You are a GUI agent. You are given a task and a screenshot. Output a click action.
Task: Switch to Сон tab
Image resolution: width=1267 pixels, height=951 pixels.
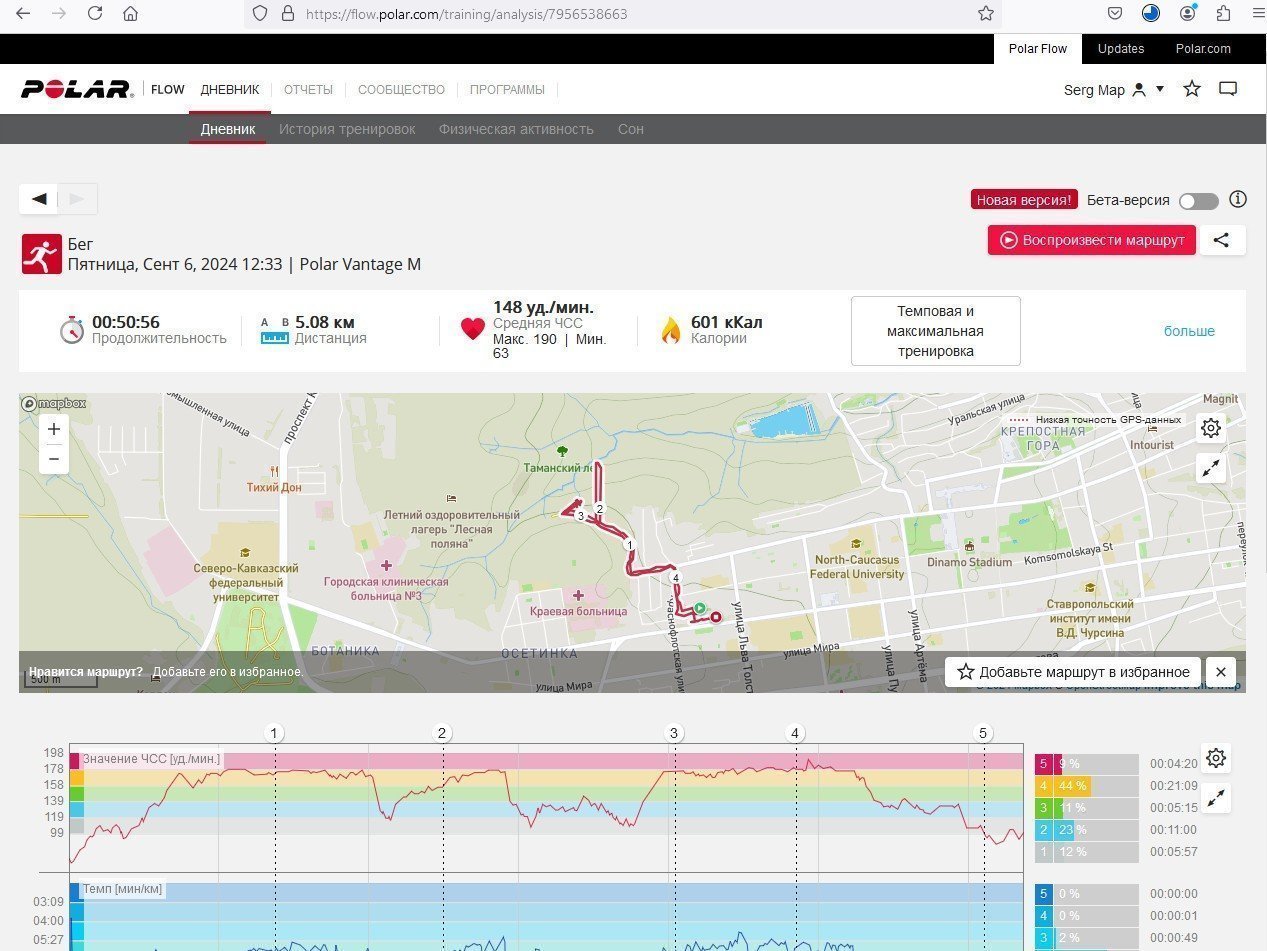tap(631, 129)
